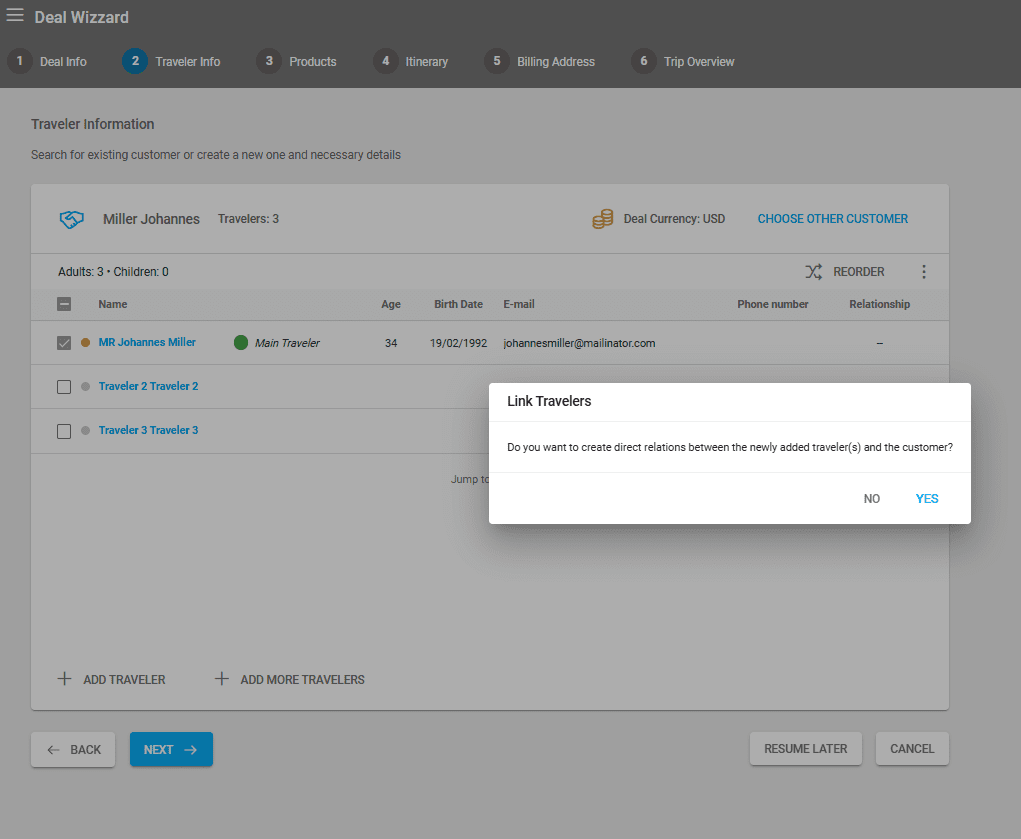Click the reorder shuffle icon
1021x839 pixels.
click(814, 272)
